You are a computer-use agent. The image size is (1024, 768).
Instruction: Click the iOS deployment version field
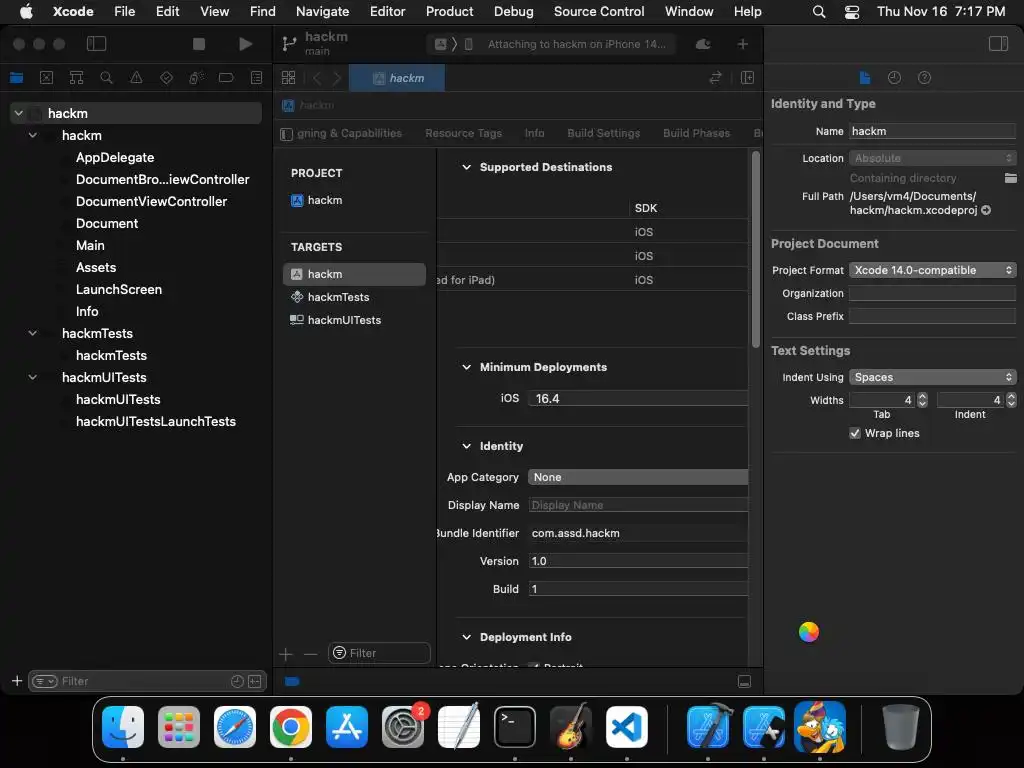638,398
